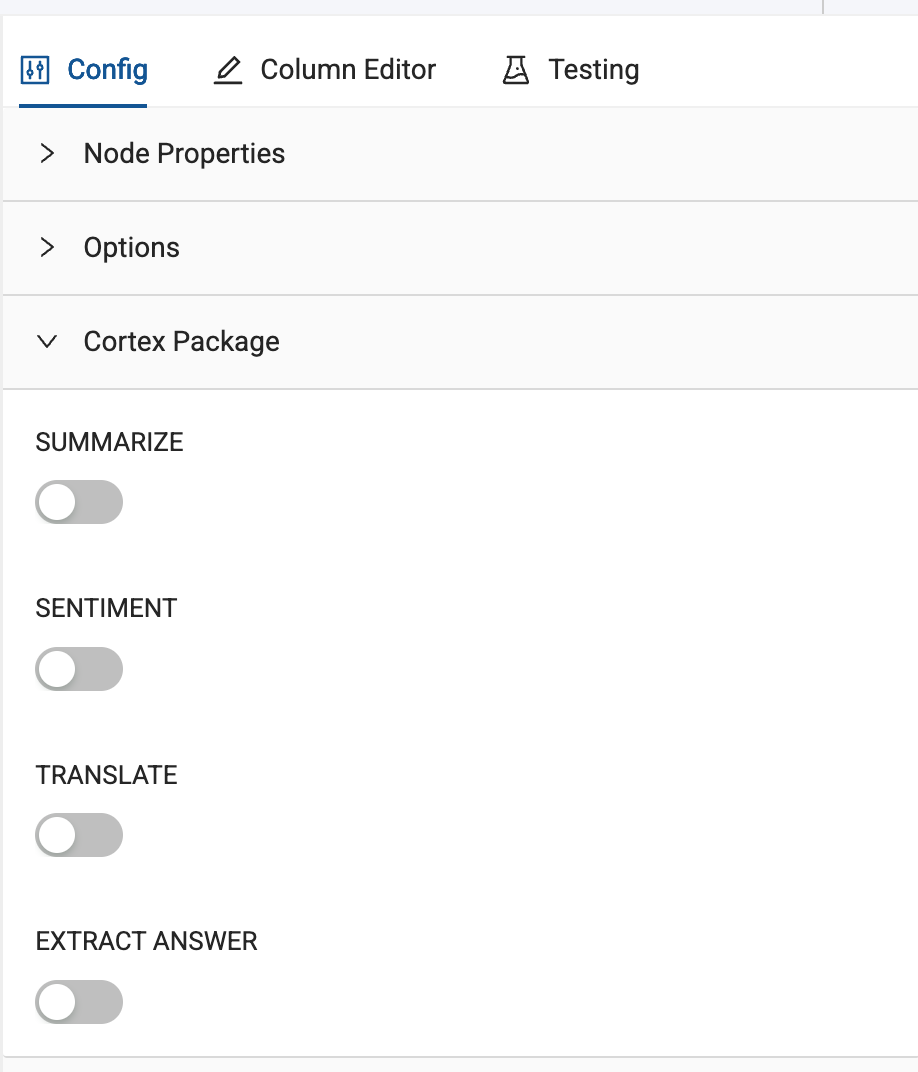The image size is (918, 1072).
Task: Enable the SUMMARIZE toggle switch
Action: click(79, 502)
